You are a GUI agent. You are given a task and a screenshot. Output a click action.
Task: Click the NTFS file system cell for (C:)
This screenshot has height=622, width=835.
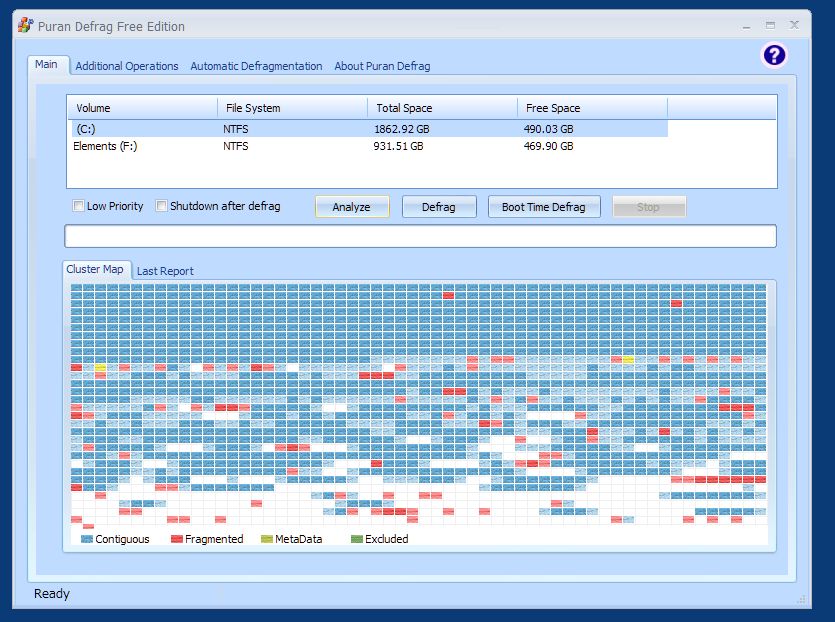pyautogui.click(x=236, y=129)
